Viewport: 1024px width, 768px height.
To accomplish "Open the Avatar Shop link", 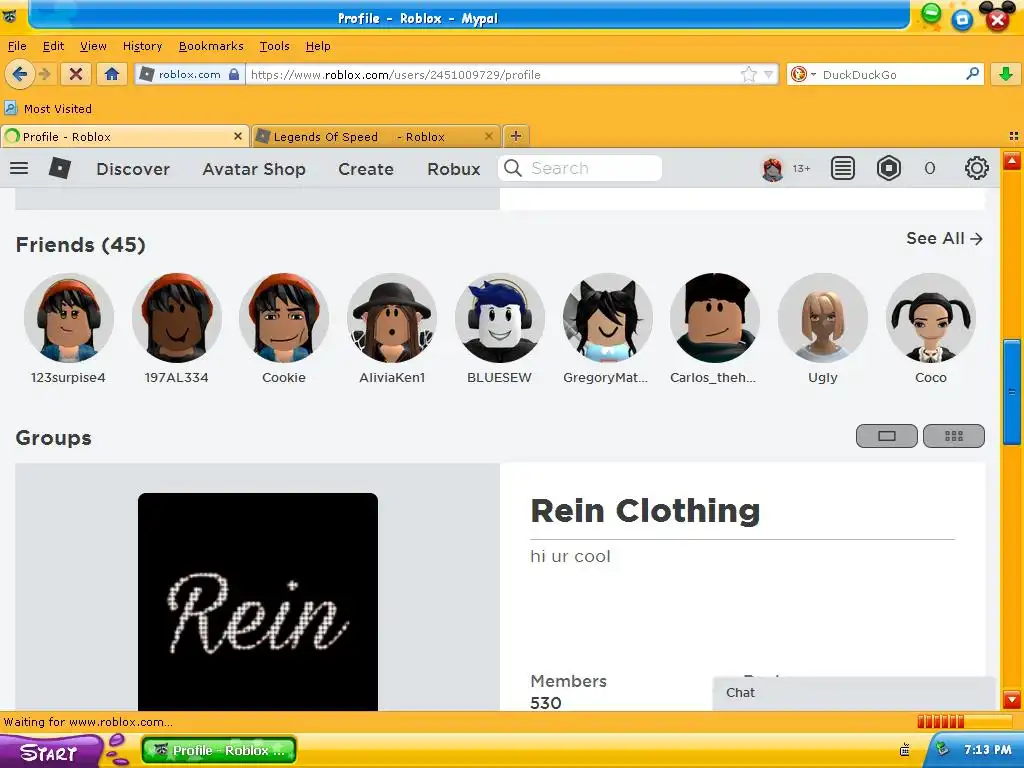I will (x=254, y=169).
